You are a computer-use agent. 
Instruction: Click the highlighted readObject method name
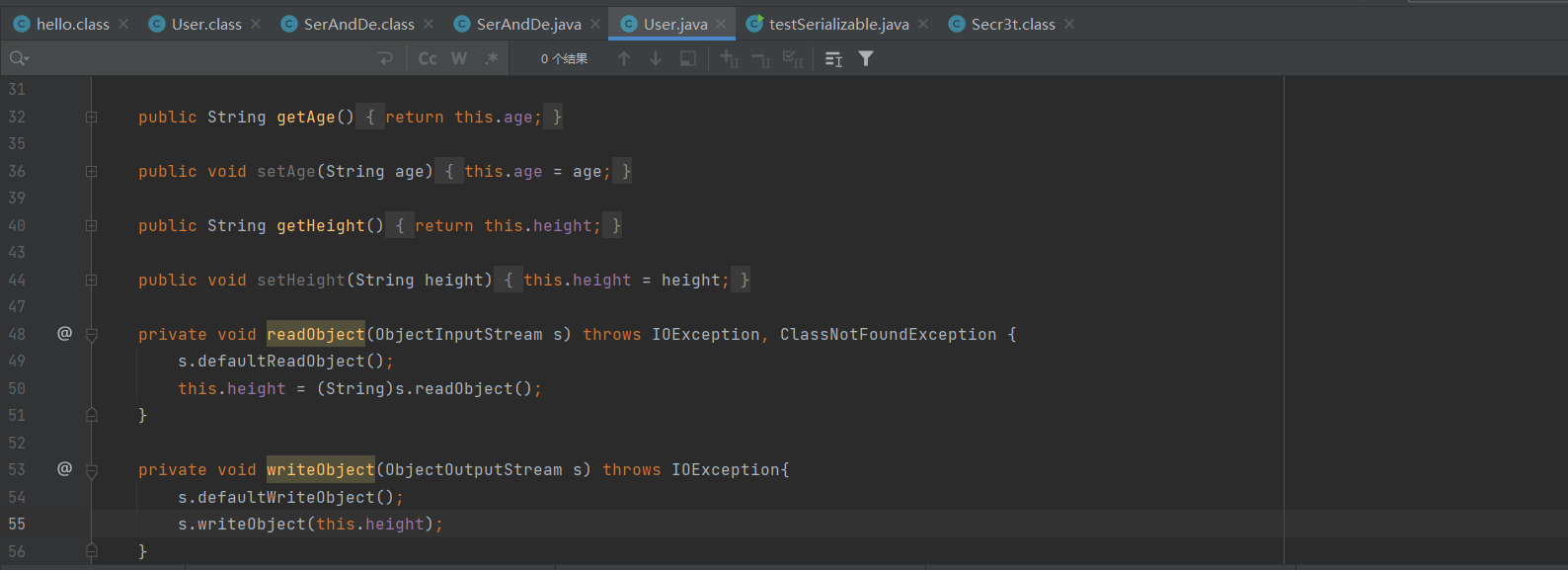[x=316, y=334]
